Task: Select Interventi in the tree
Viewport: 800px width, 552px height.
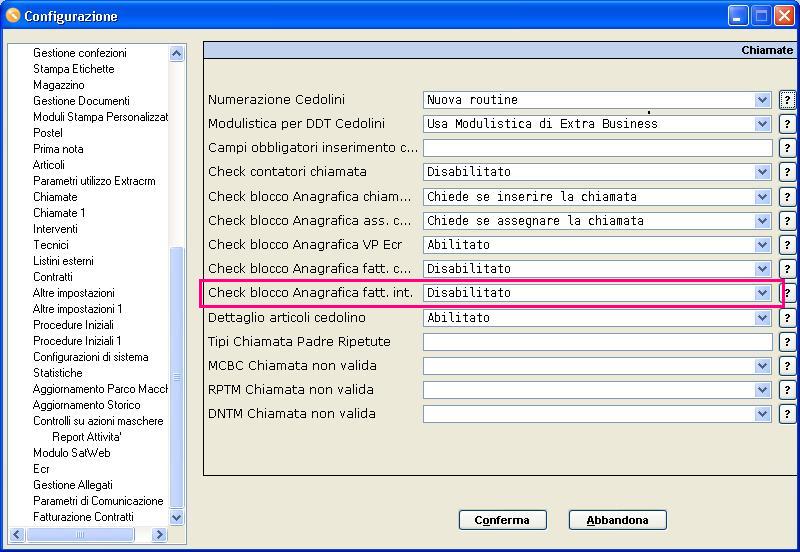Action: pyautogui.click(x=55, y=229)
